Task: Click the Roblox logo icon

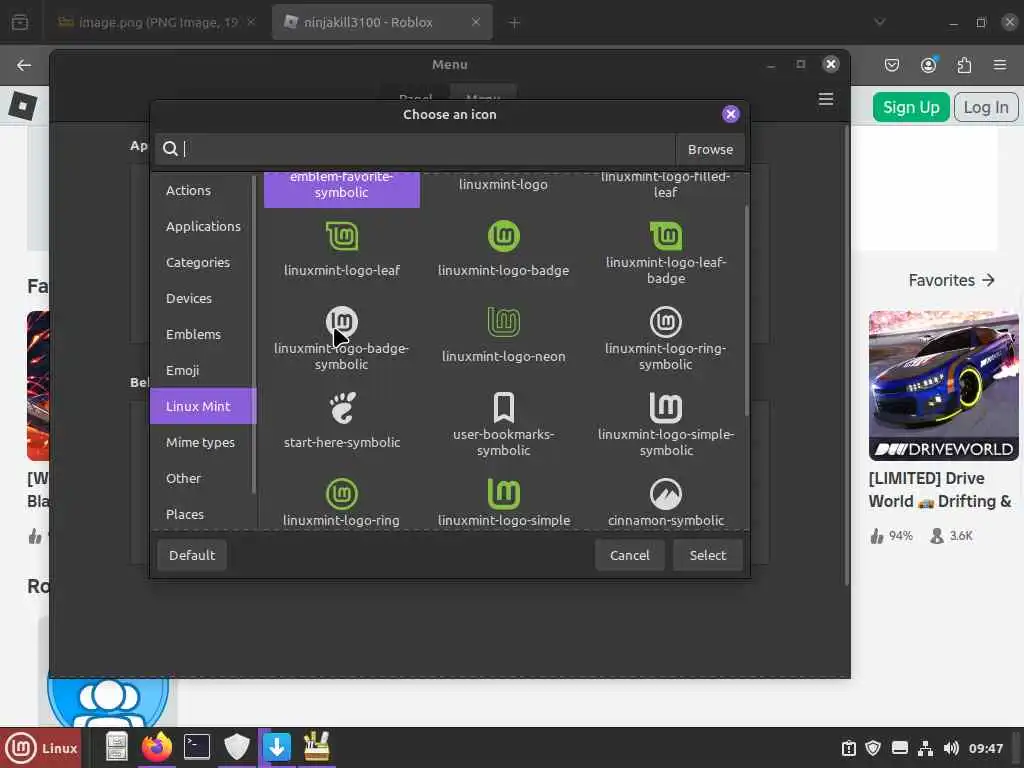Action: coord(23,106)
